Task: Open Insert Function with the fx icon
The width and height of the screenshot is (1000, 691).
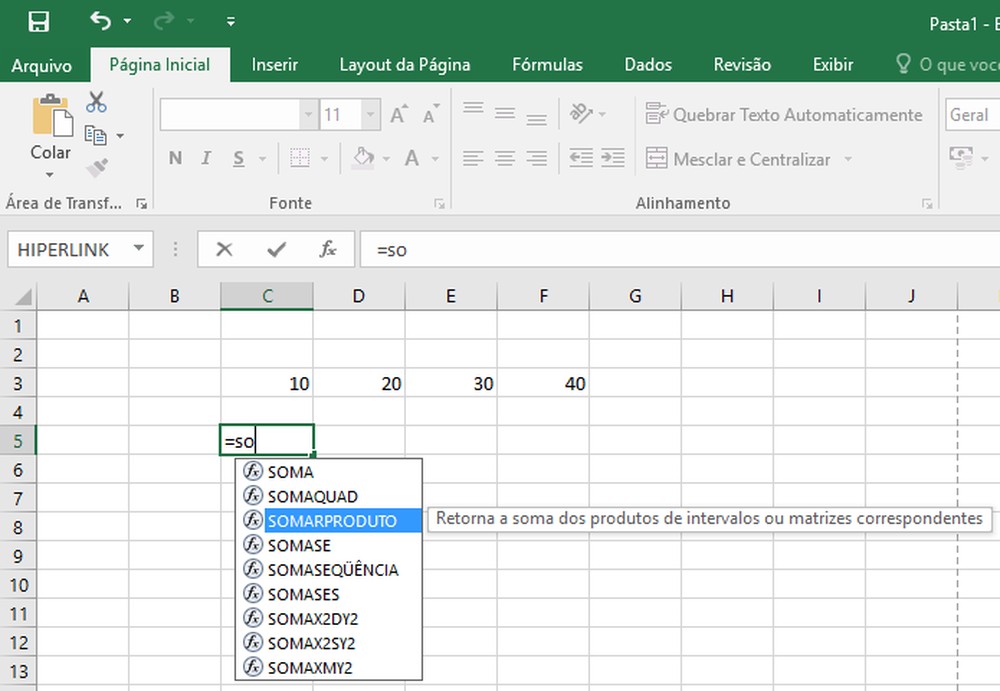Action: click(329, 250)
